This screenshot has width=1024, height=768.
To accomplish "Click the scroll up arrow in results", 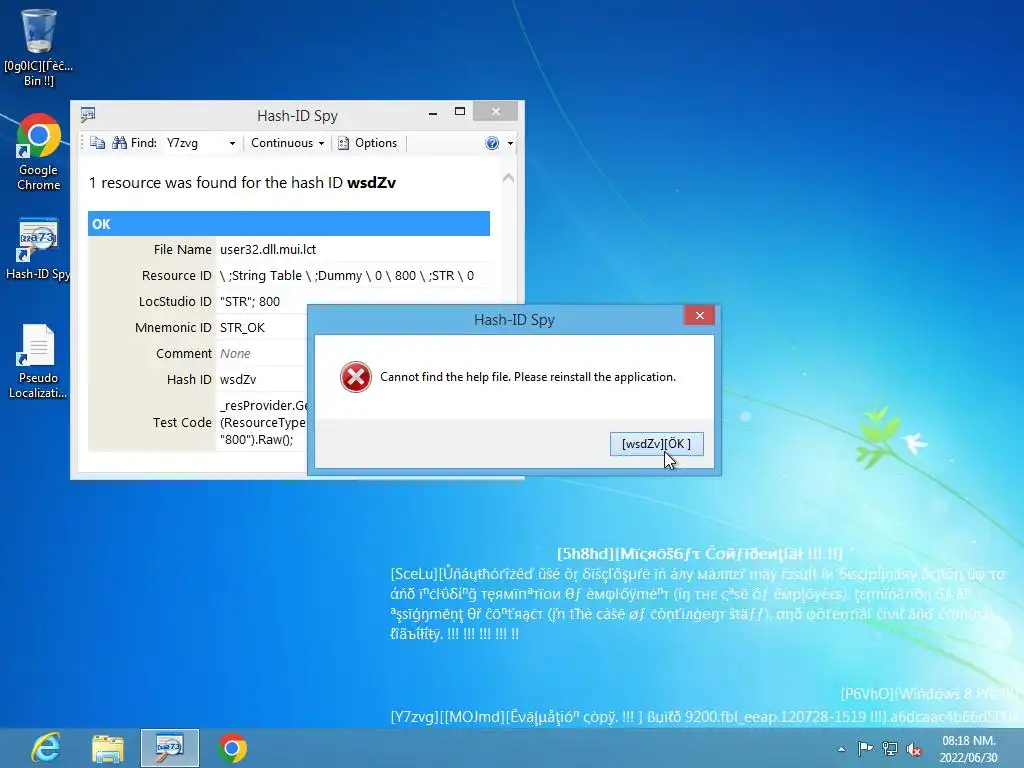I will [509, 178].
